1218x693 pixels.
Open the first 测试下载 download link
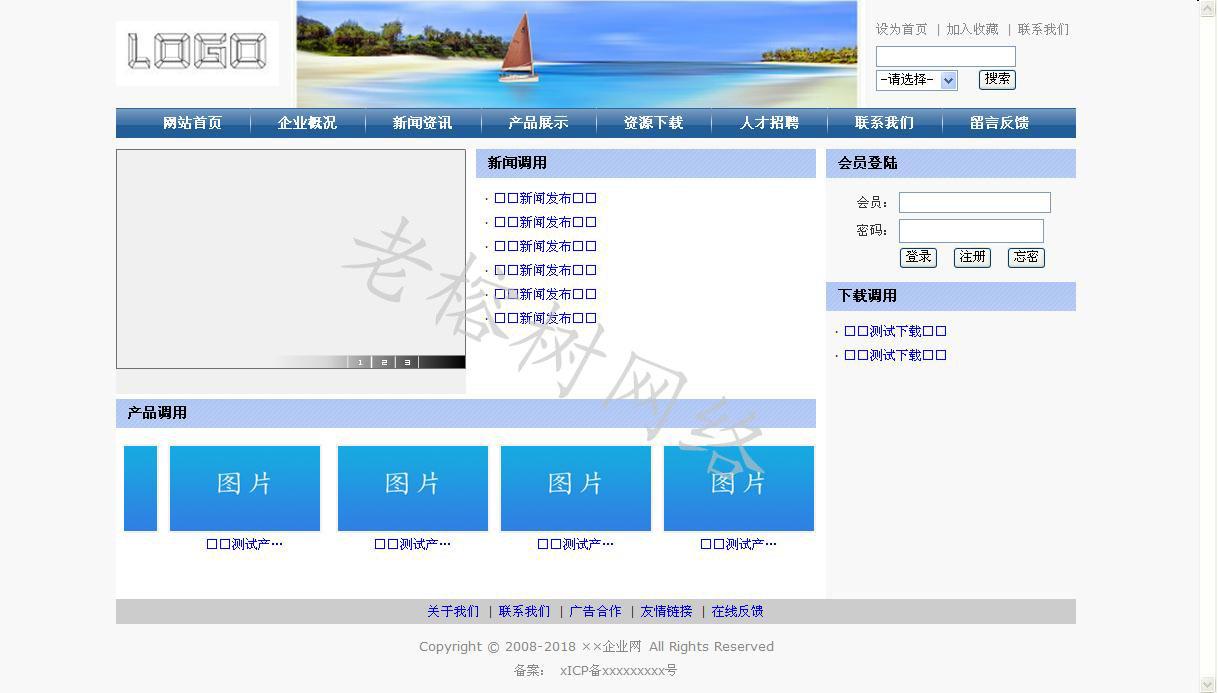[x=895, y=331]
